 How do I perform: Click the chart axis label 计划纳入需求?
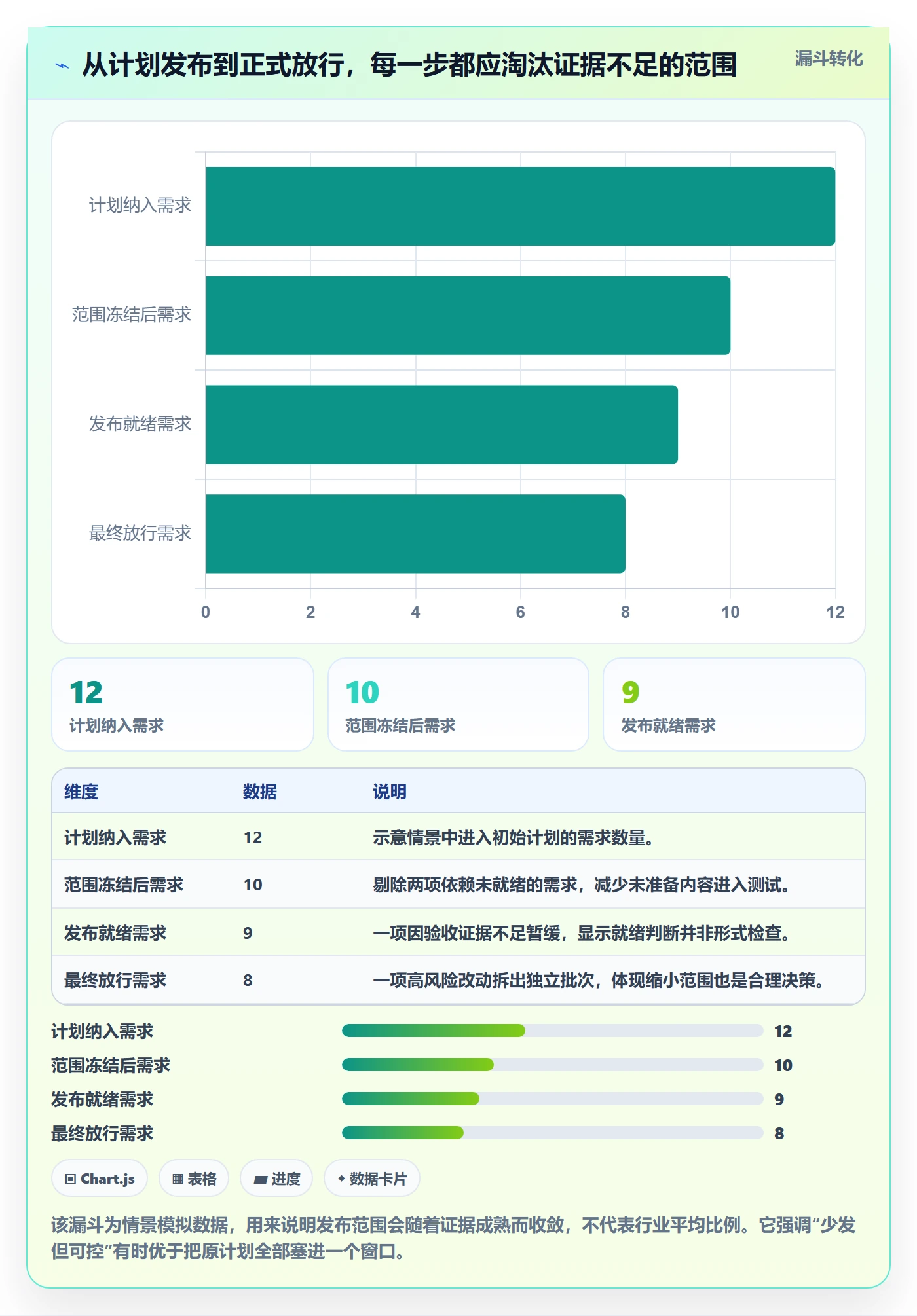(x=140, y=206)
